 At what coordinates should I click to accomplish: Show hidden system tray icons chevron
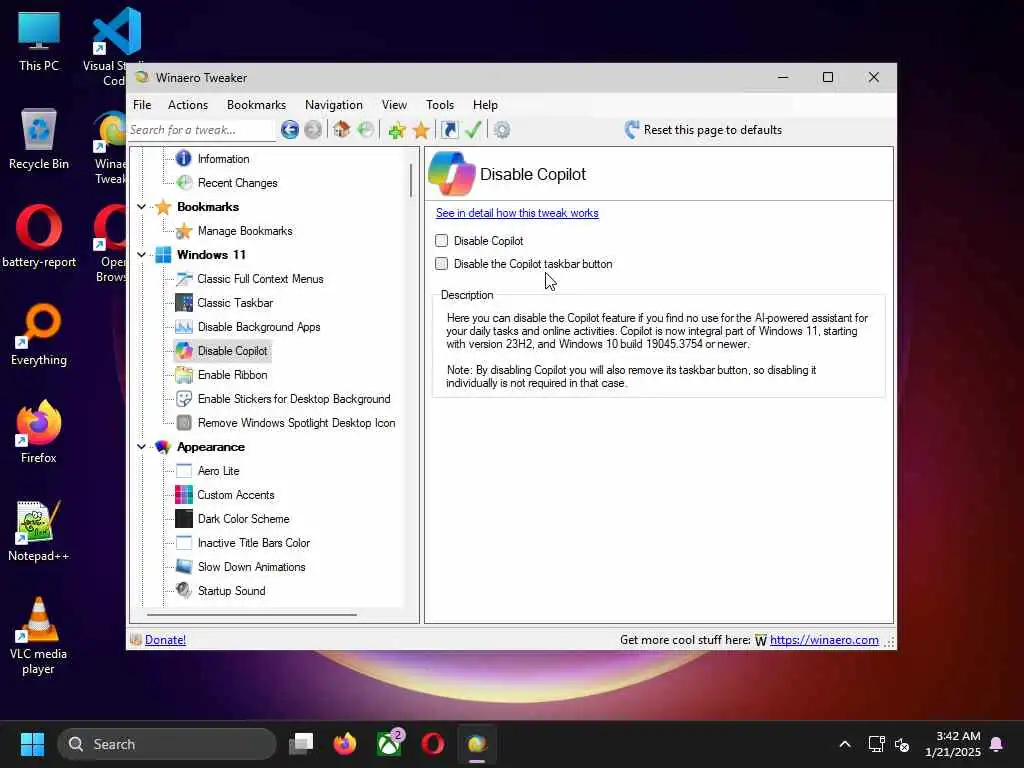(x=844, y=744)
